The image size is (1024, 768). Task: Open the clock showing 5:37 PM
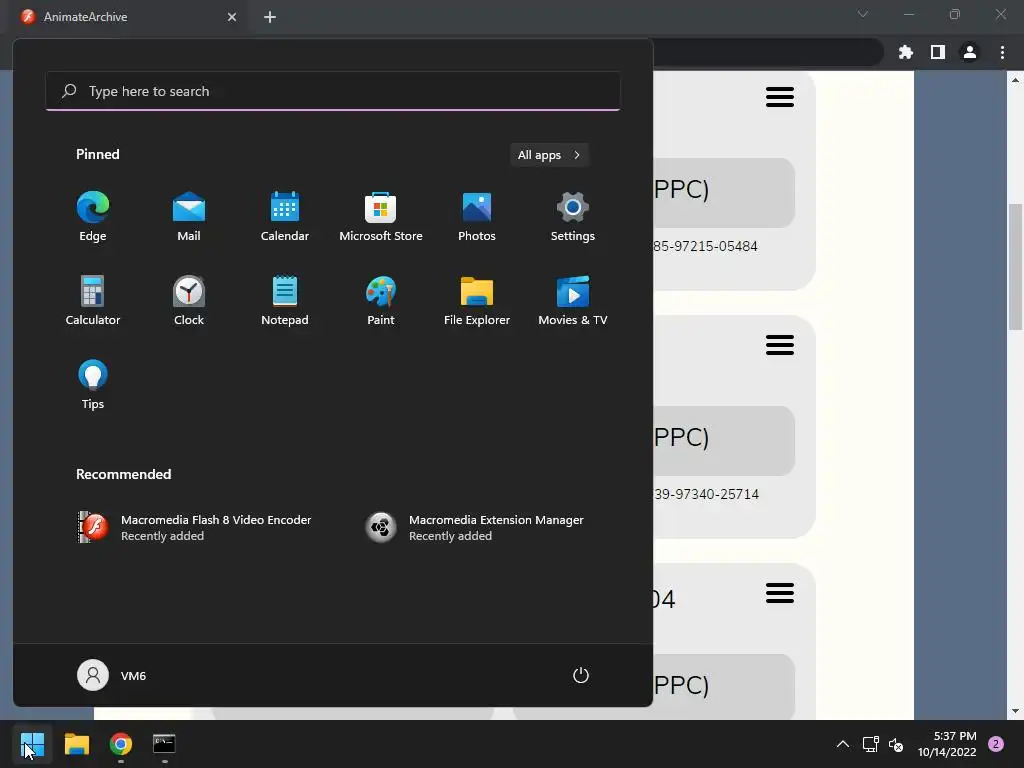(x=947, y=744)
